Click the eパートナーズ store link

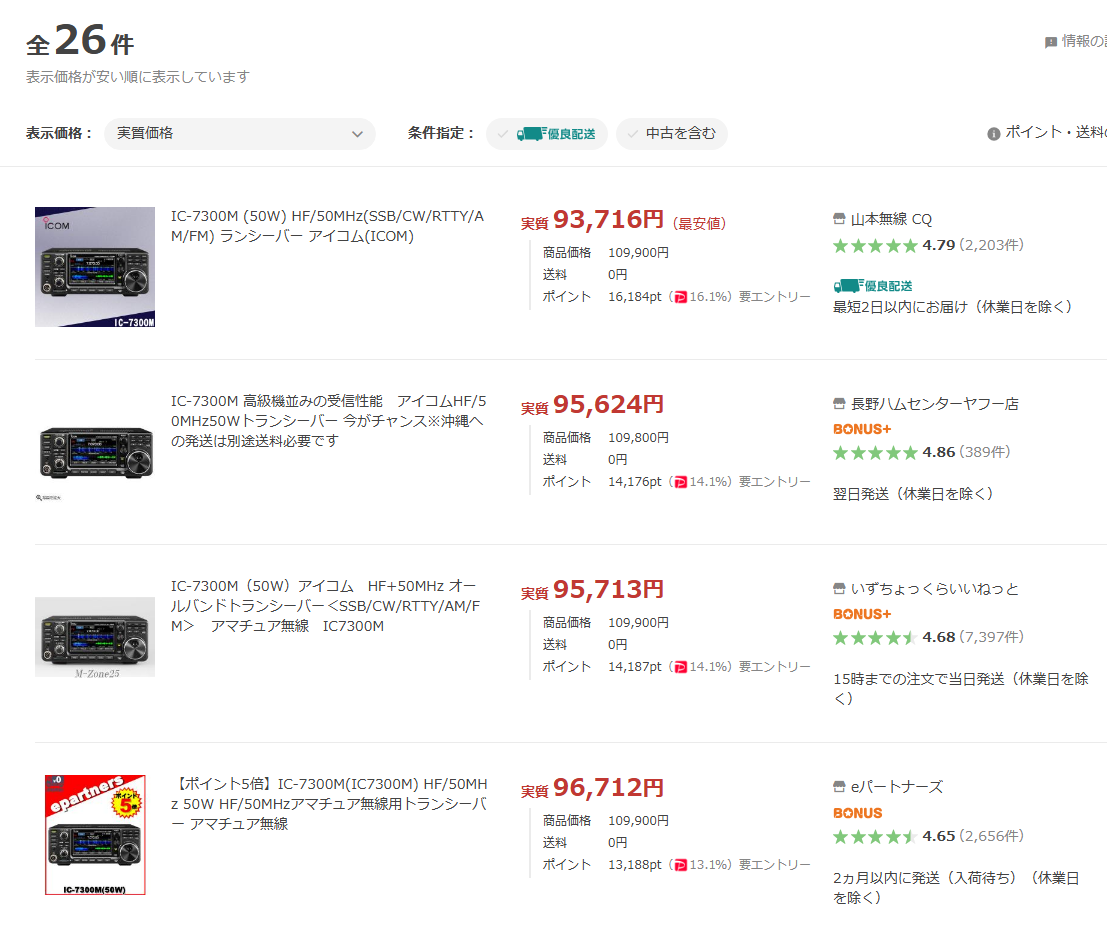pos(897,787)
